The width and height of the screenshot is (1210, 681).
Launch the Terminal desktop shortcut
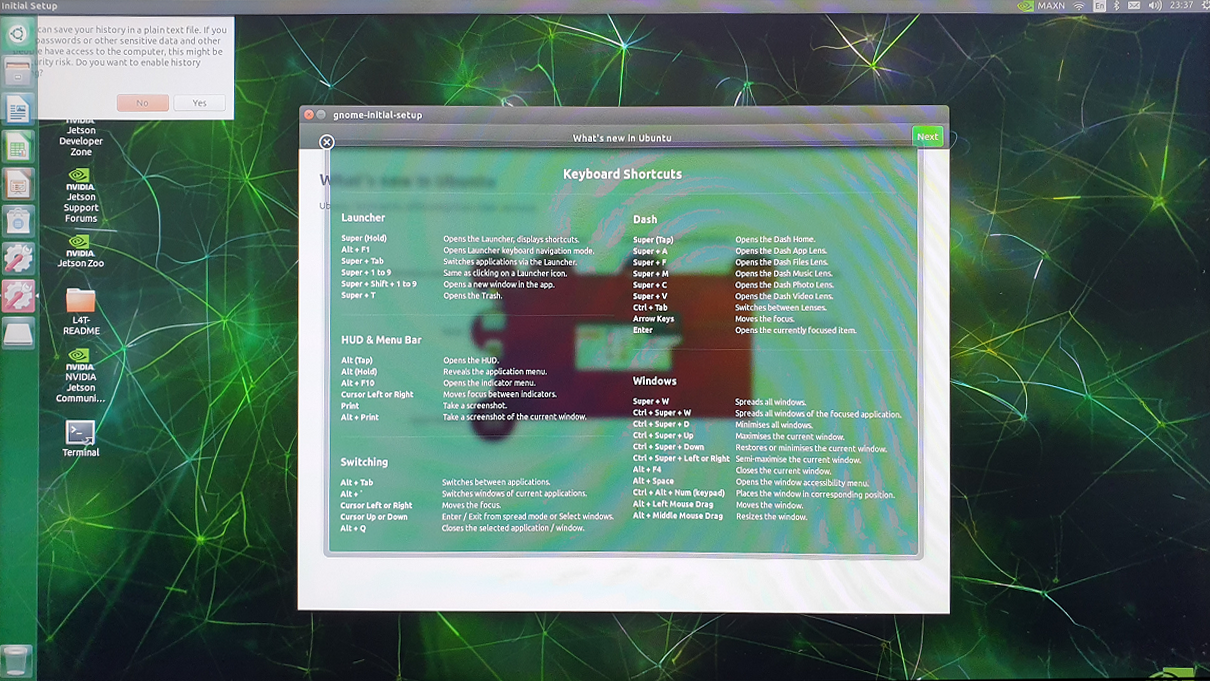(x=81, y=438)
